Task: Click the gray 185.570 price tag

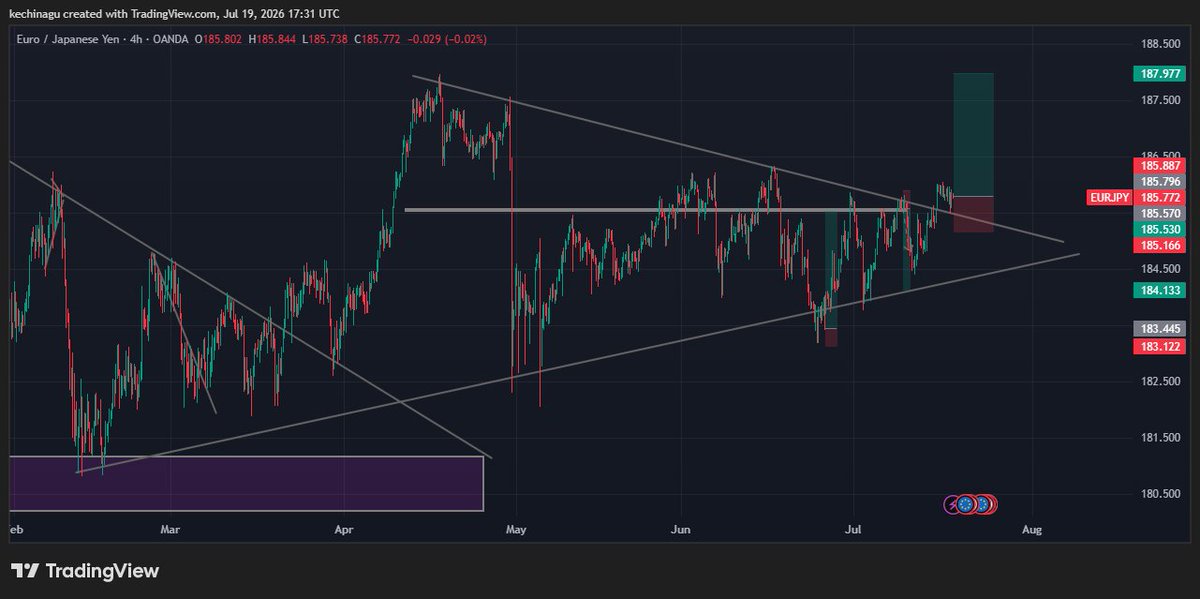Action: pyautogui.click(x=1158, y=214)
